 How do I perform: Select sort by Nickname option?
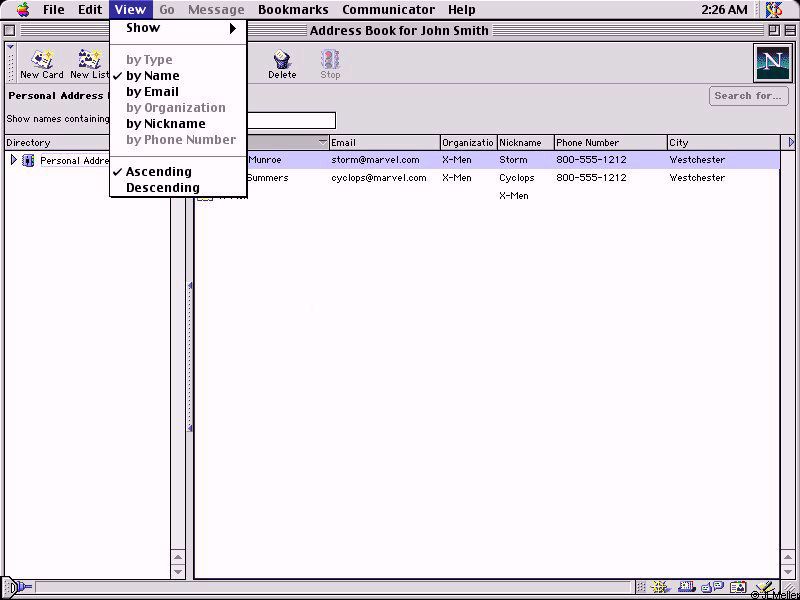[x=165, y=124]
